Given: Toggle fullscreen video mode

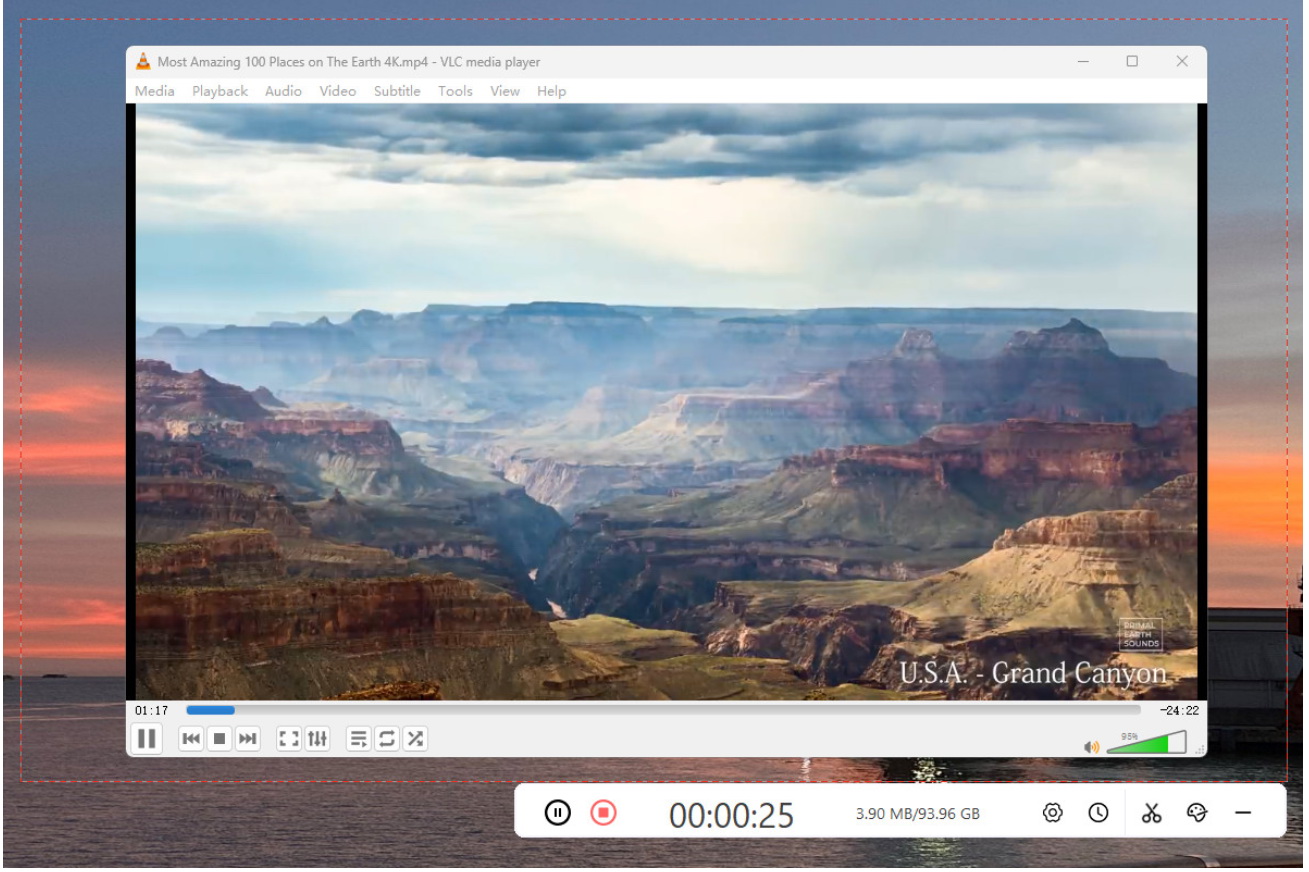Looking at the screenshot, I should tap(289, 739).
